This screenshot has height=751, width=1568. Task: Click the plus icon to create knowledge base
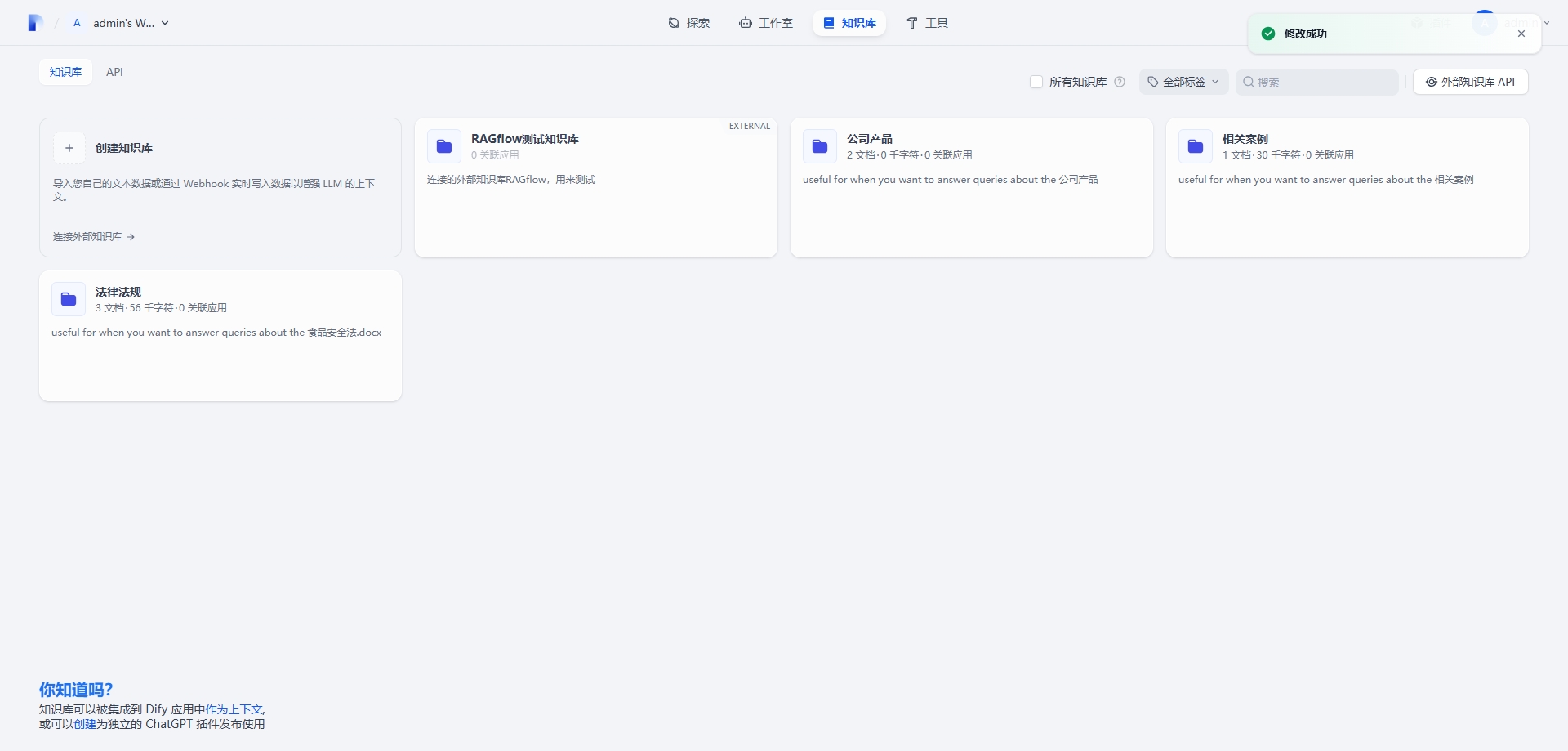tap(69, 148)
